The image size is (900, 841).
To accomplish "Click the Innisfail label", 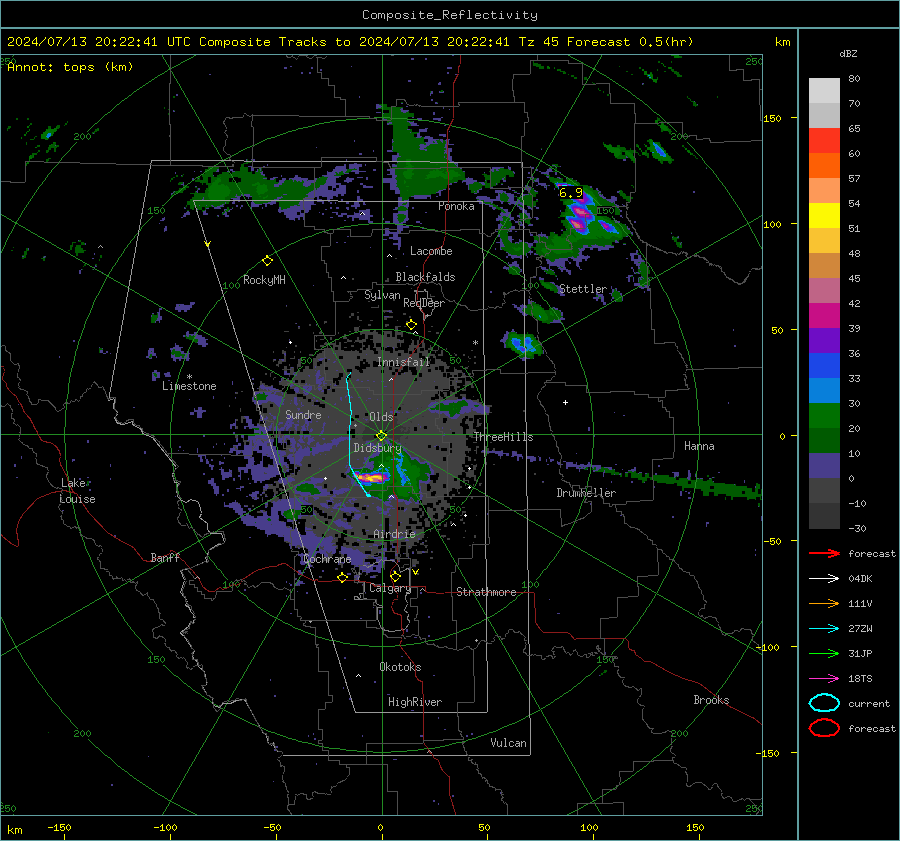I will pos(403,362).
